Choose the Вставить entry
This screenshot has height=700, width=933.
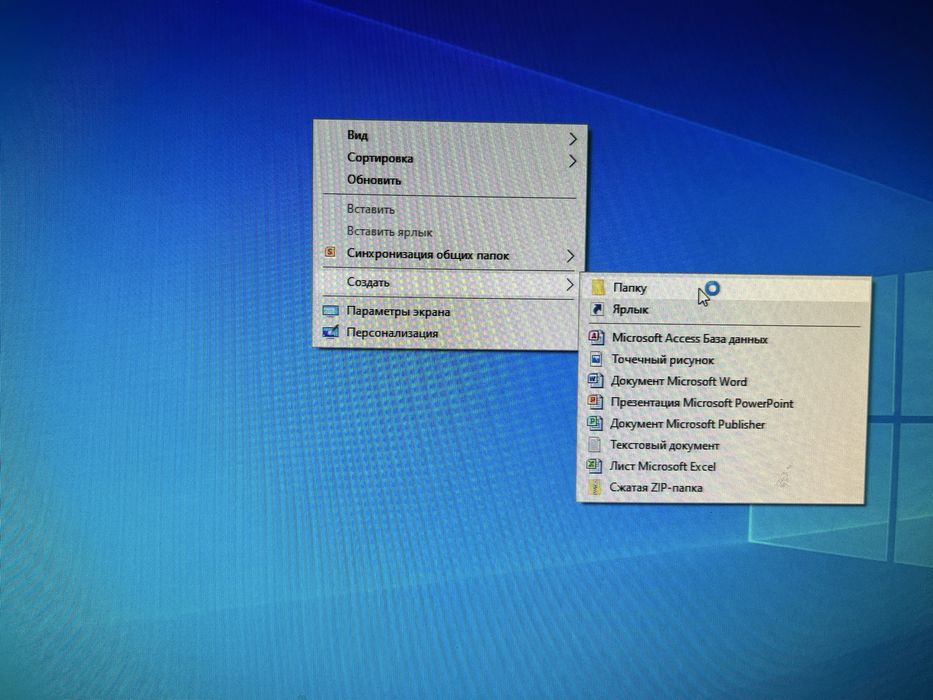click(448, 210)
